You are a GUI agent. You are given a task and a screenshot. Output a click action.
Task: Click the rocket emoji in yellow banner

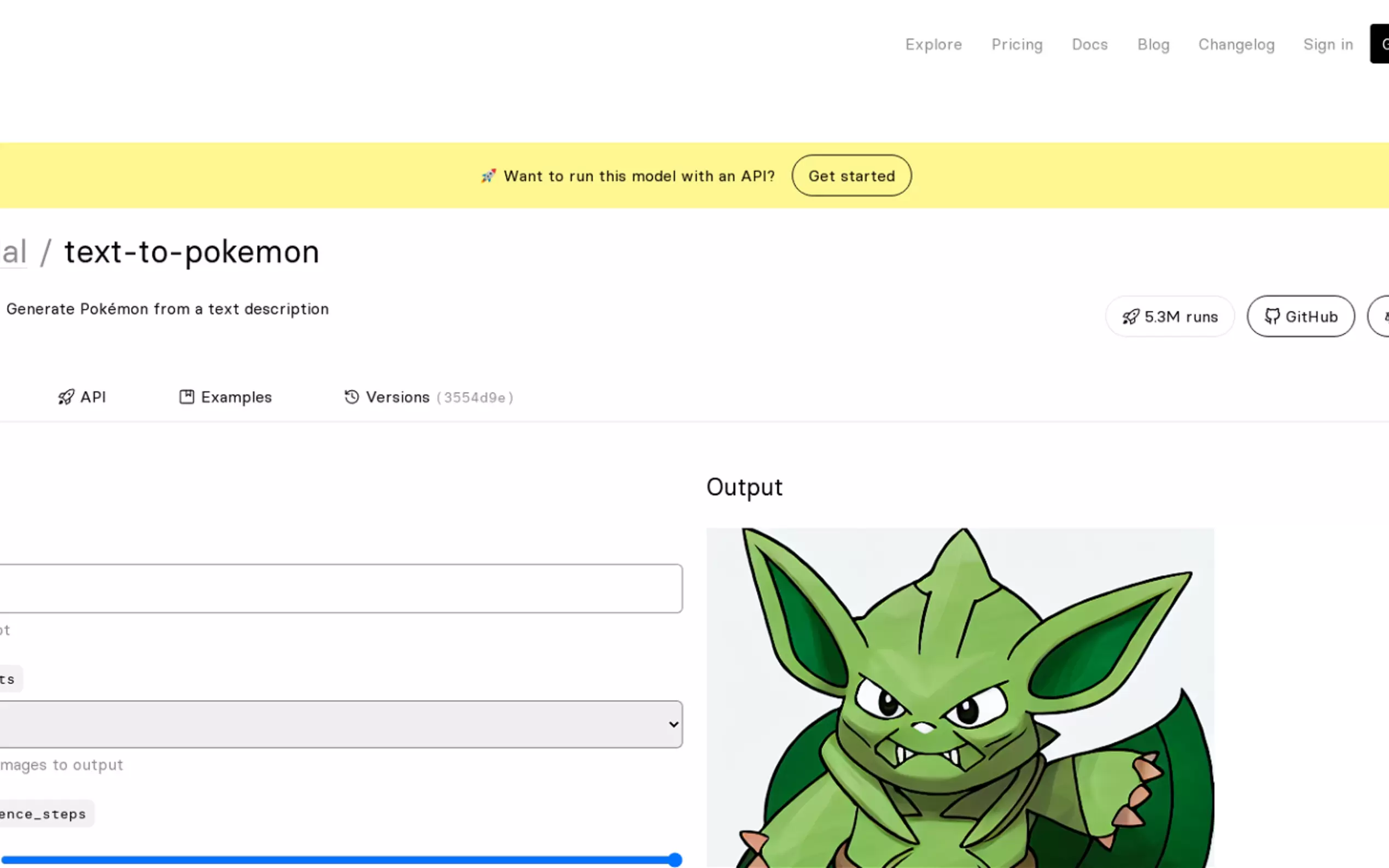pos(488,175)
